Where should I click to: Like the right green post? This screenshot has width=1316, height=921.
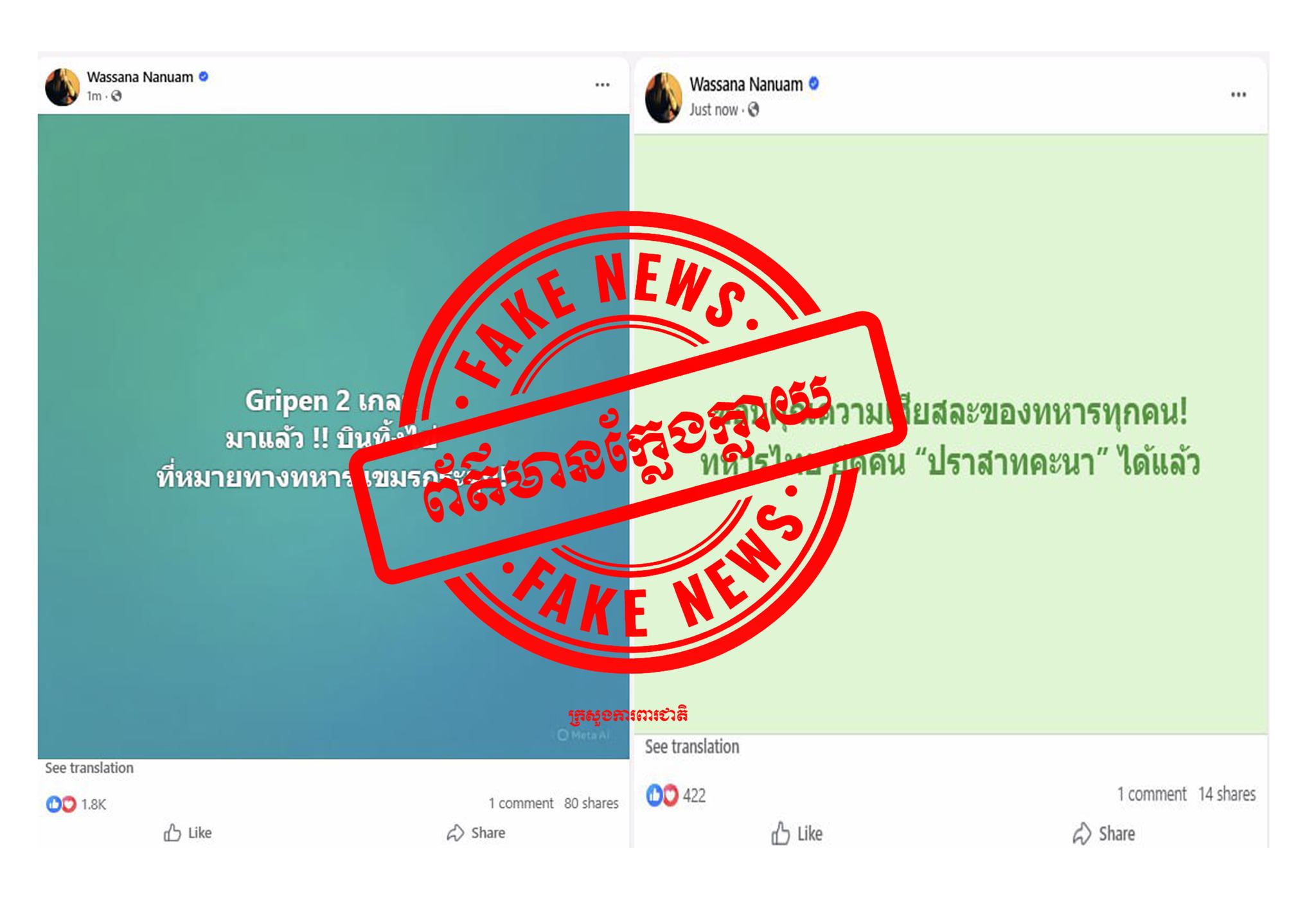(x=797, y=834)
